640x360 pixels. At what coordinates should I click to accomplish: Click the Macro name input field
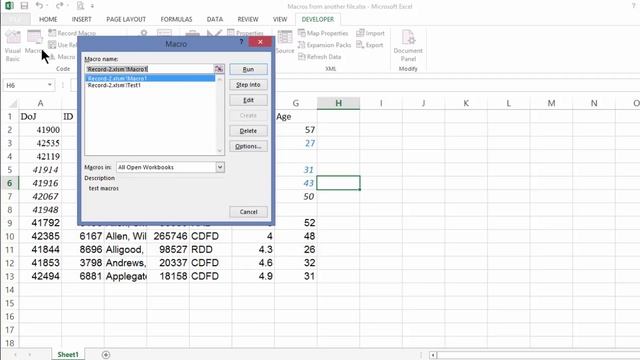(149, 69)
